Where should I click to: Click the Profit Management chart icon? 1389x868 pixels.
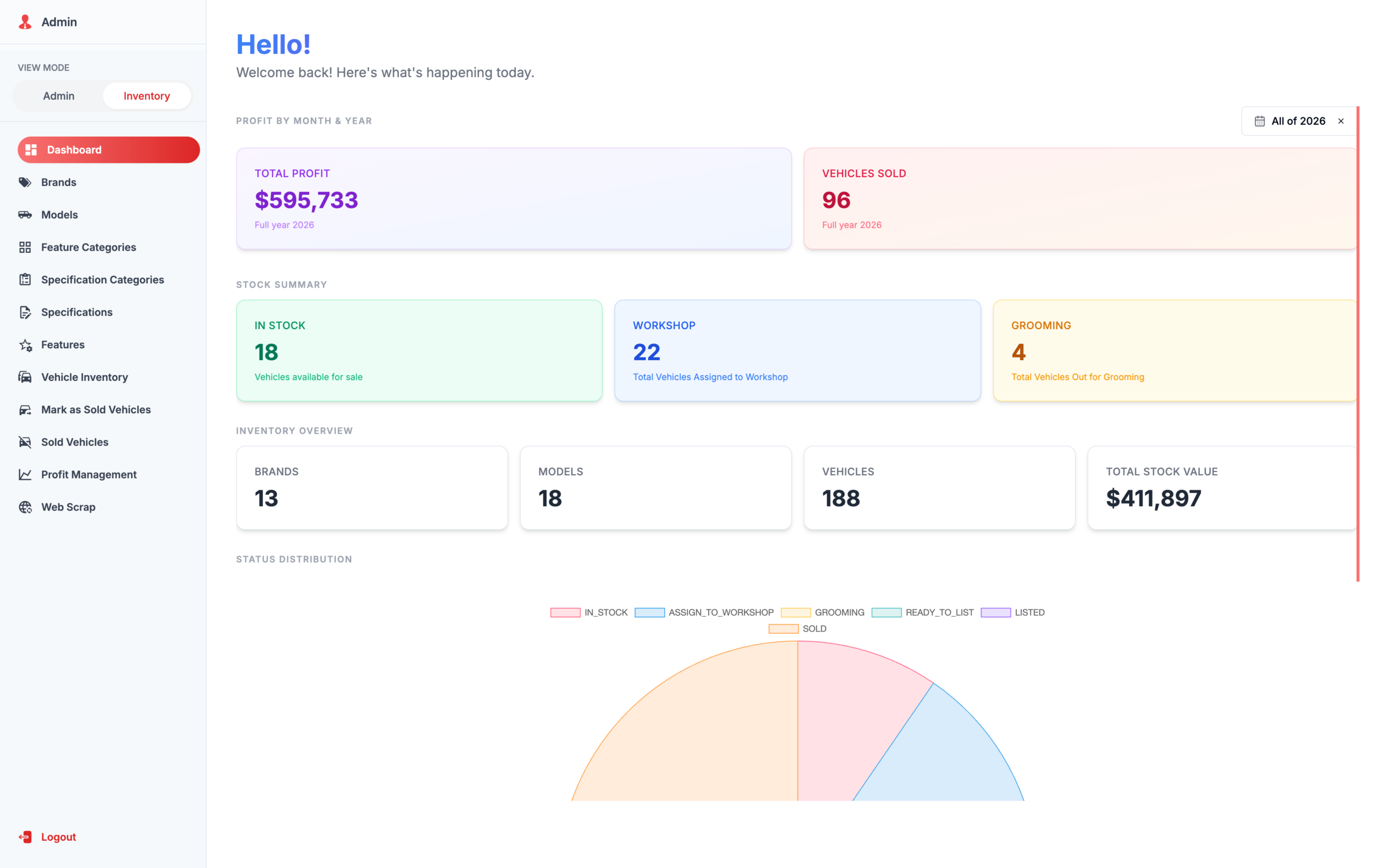[x=24, y=475]
